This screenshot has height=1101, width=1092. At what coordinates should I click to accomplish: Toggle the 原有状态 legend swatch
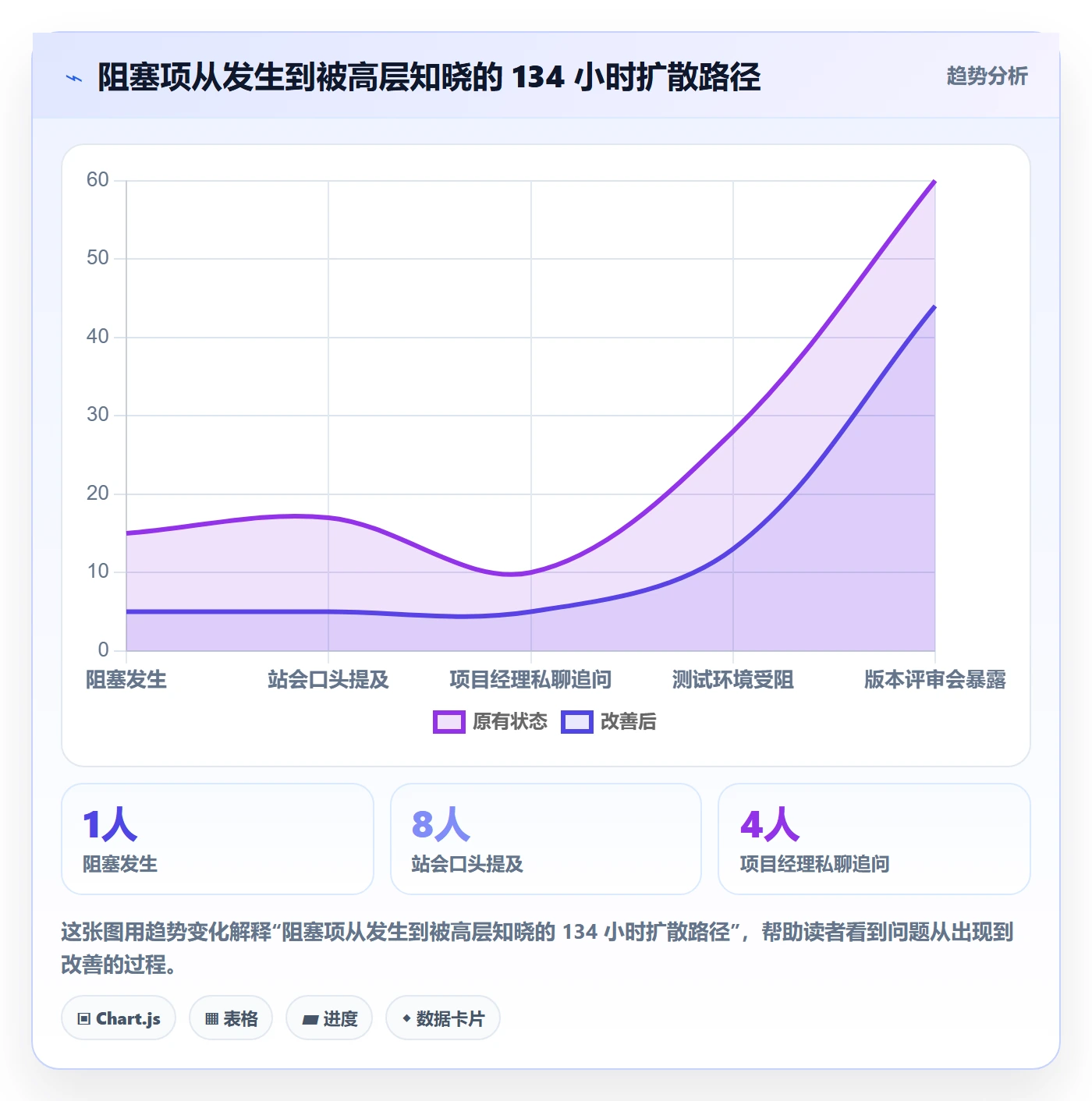point(448,722)
